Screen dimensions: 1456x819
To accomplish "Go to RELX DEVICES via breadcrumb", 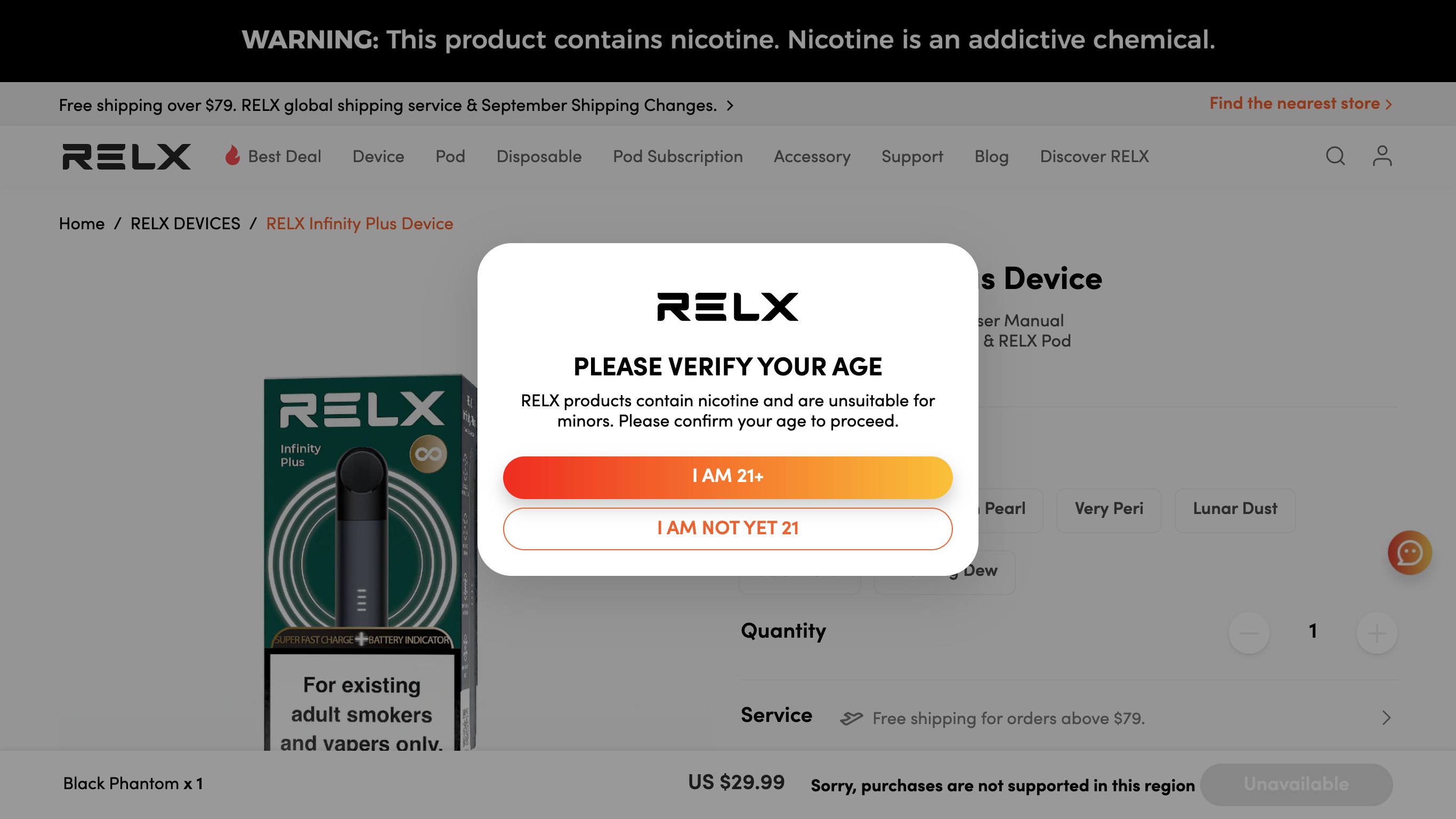I will (185, 223).
